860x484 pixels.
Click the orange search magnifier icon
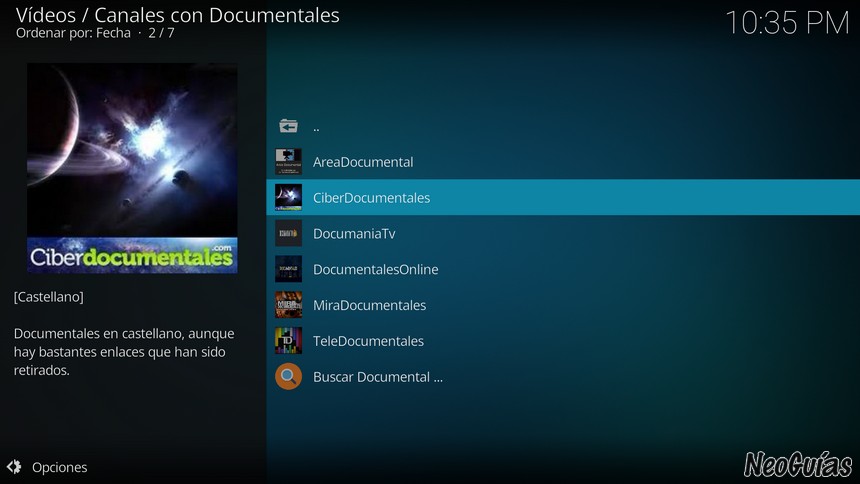pos(288,376)
